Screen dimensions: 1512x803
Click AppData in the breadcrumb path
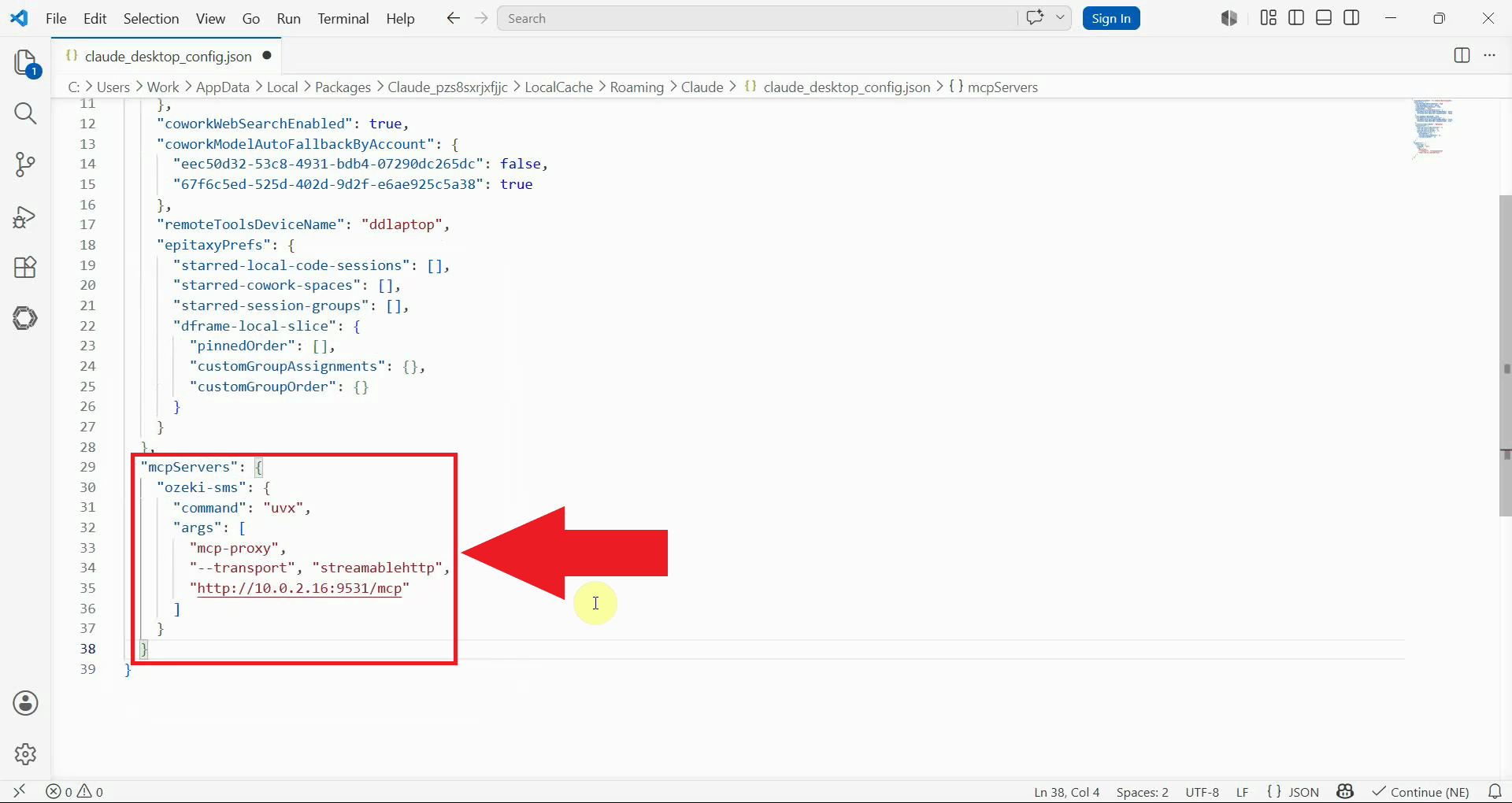click(x=222, y=87)
